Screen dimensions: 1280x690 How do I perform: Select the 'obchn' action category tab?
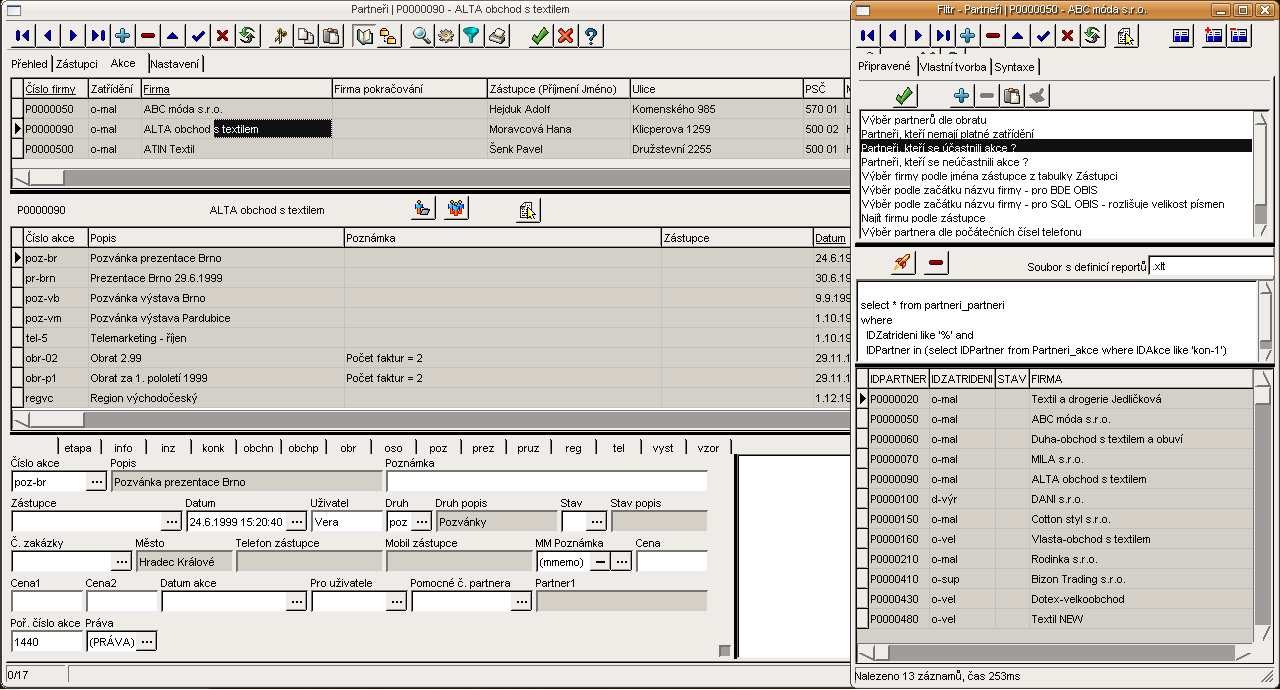point(257,448)
